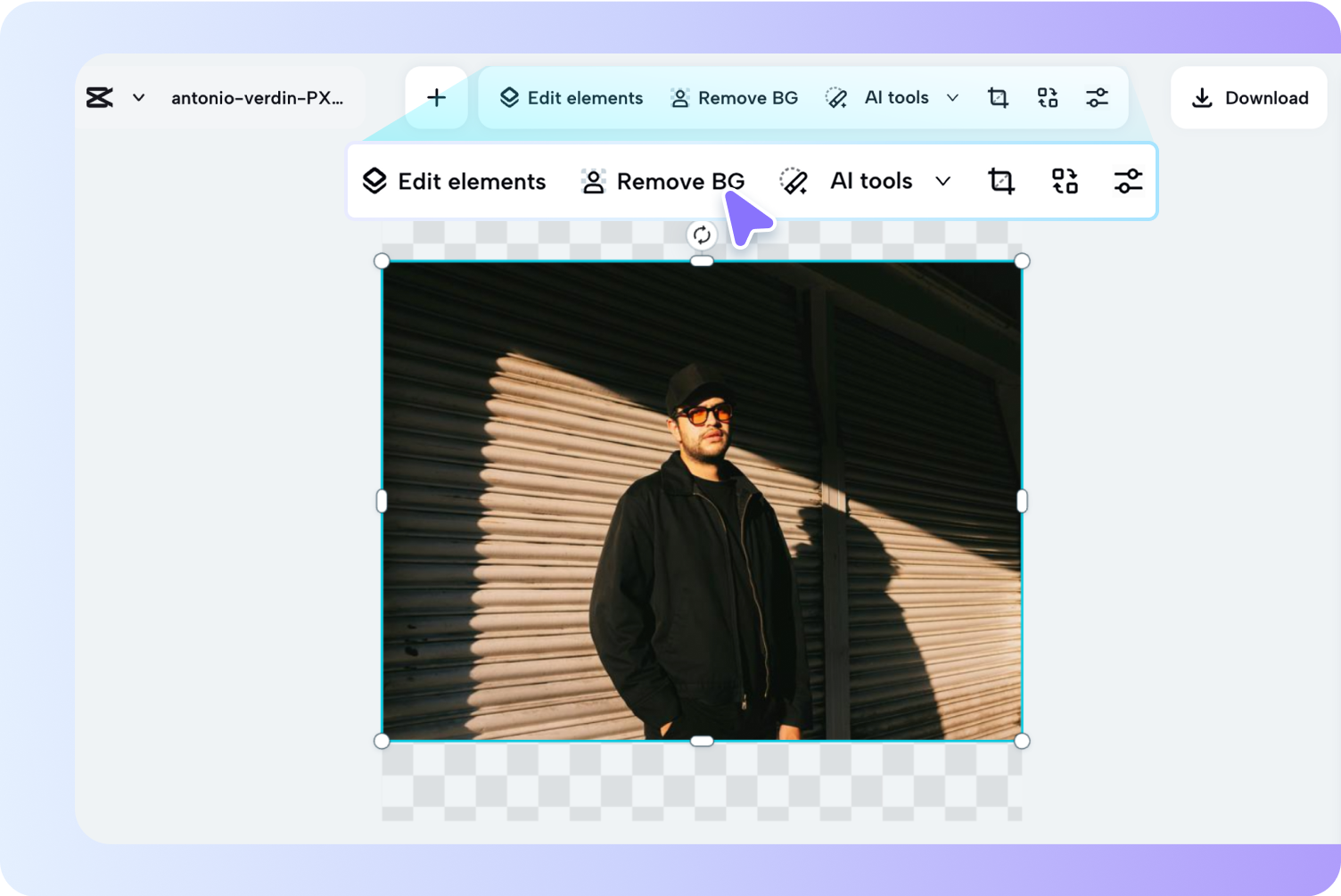Select Remove BG in the floating toolbar

point(662,181)
